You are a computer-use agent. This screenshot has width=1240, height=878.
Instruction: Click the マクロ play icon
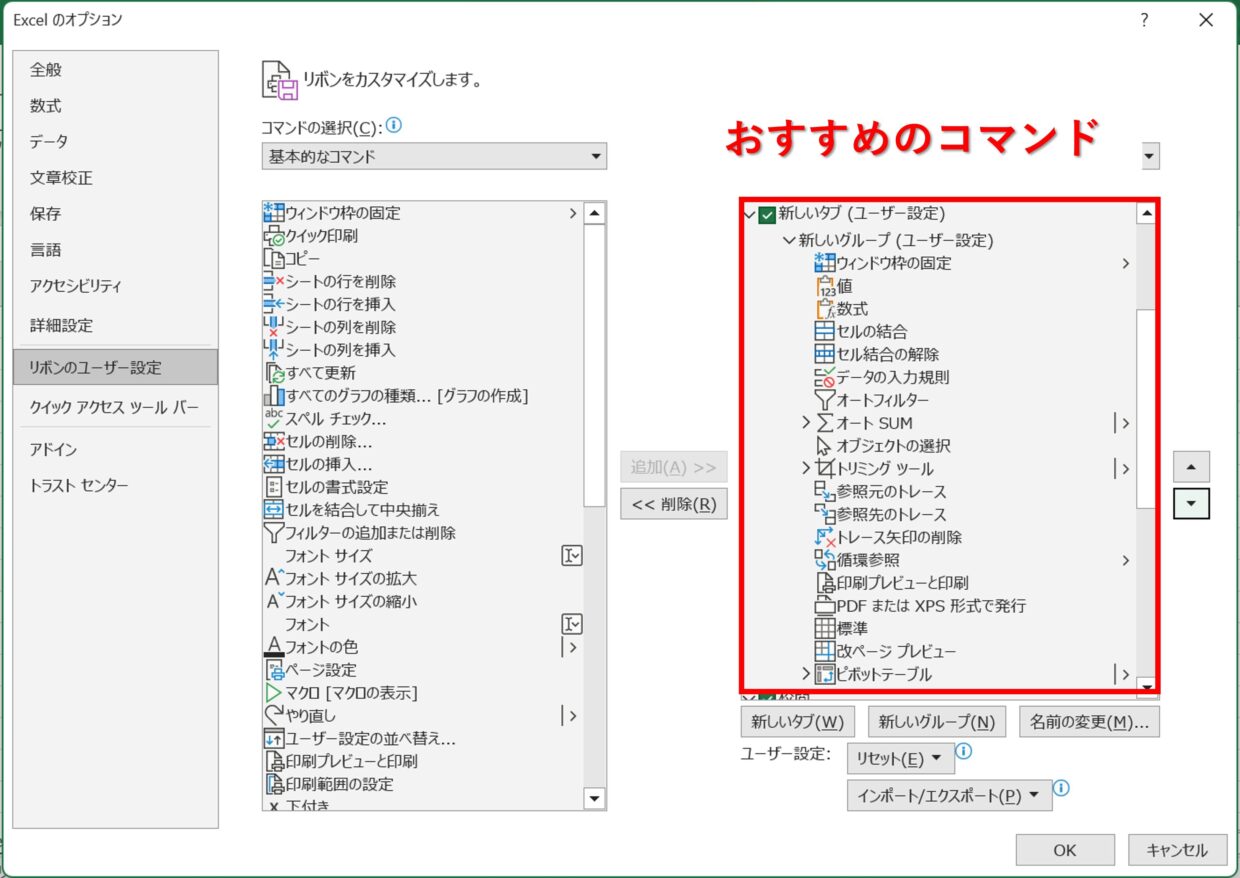[274, 693]
